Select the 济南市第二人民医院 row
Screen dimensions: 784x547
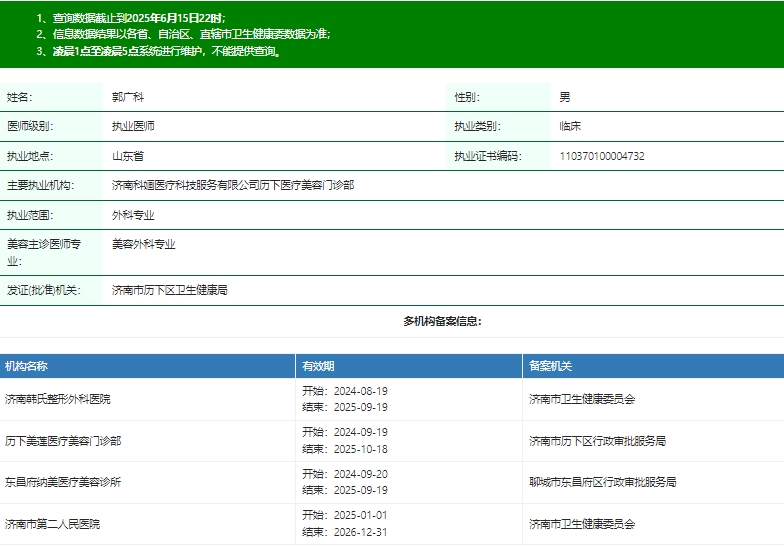[392, 524]
